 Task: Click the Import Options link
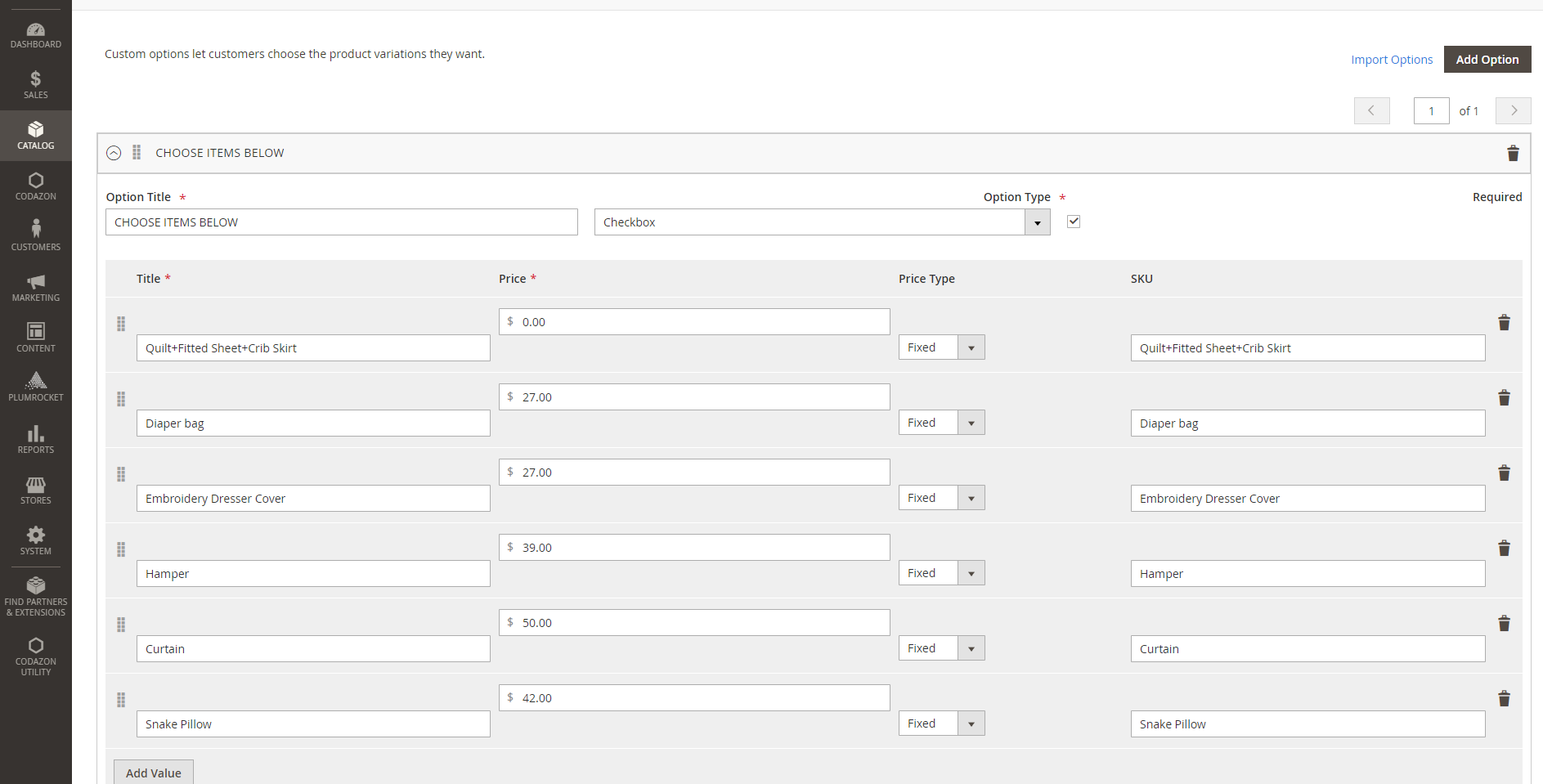(x=1392, y=59)
